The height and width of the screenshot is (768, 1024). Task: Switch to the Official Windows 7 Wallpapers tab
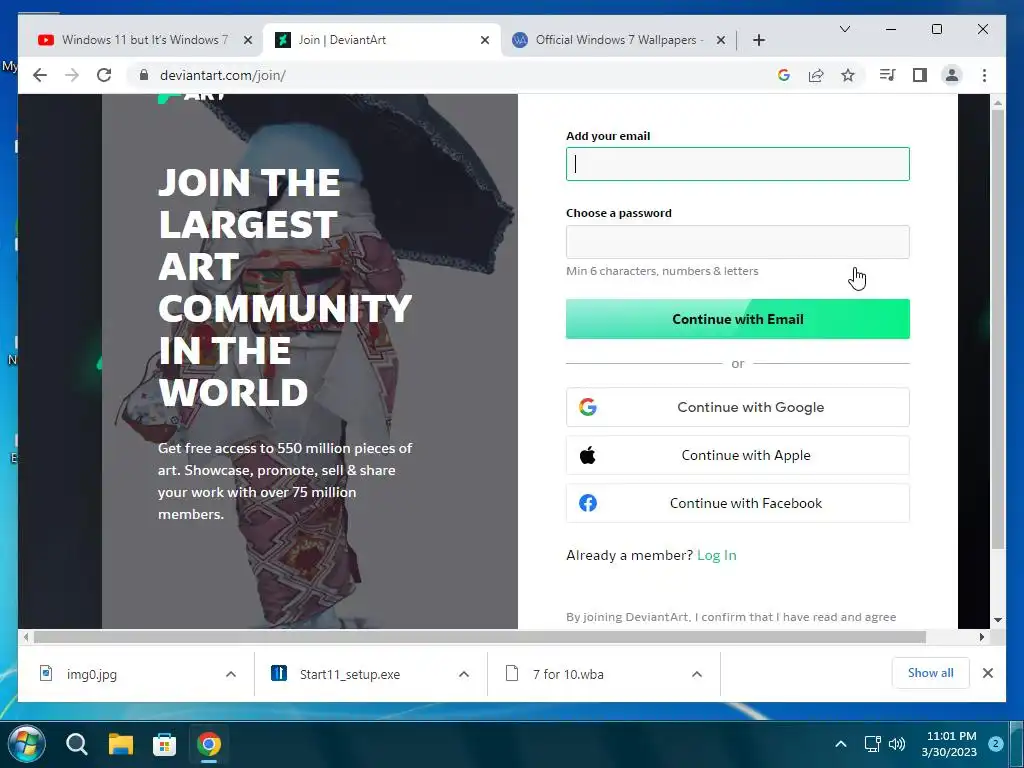tap(619, 40)
